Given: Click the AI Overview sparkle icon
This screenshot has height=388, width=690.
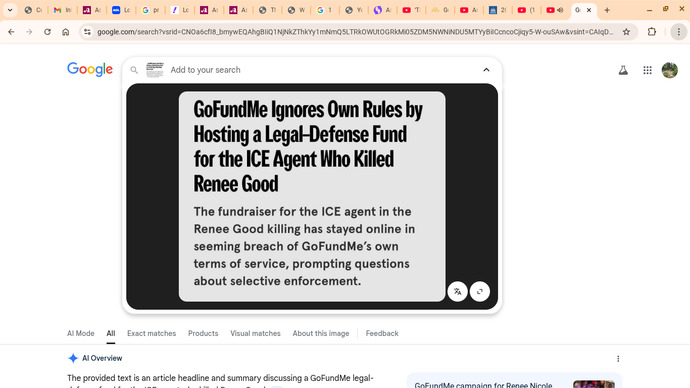Looking at the screenshot, I should click(x=73, y=358).
